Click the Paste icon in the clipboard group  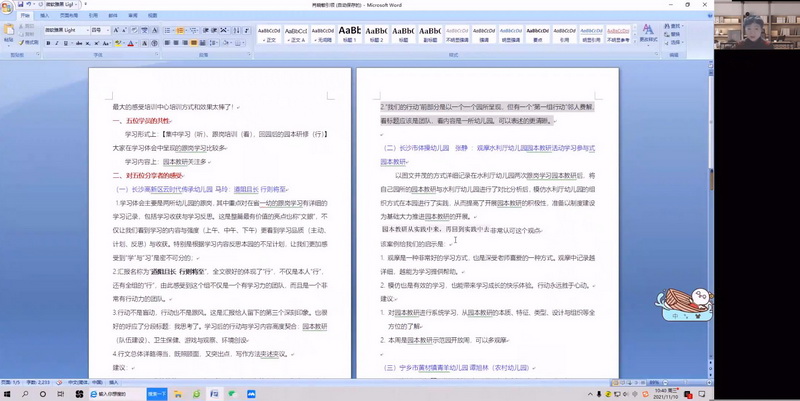pyautogui.click(x=12, y=32)
